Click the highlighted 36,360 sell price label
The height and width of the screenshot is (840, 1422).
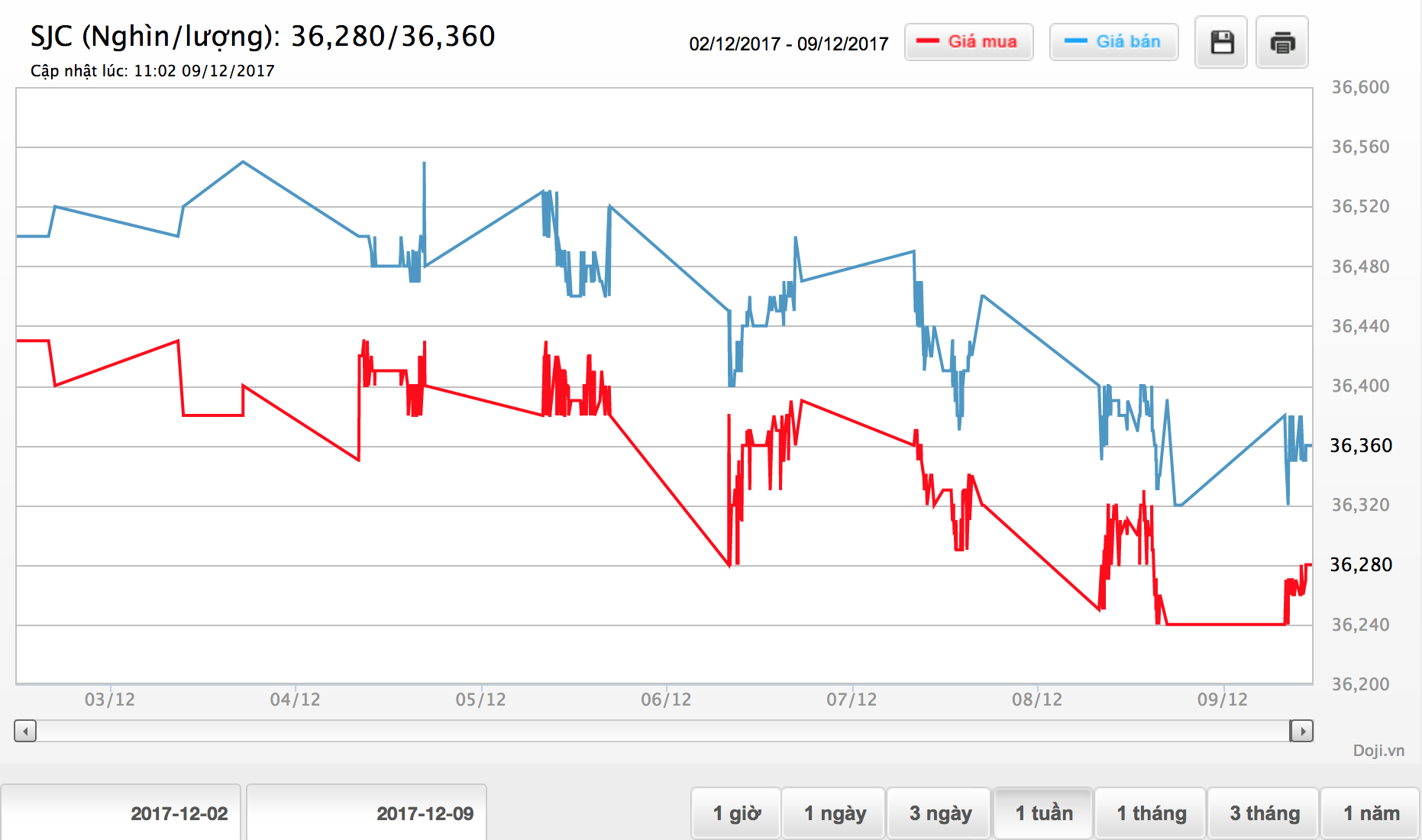(1361, 446)
